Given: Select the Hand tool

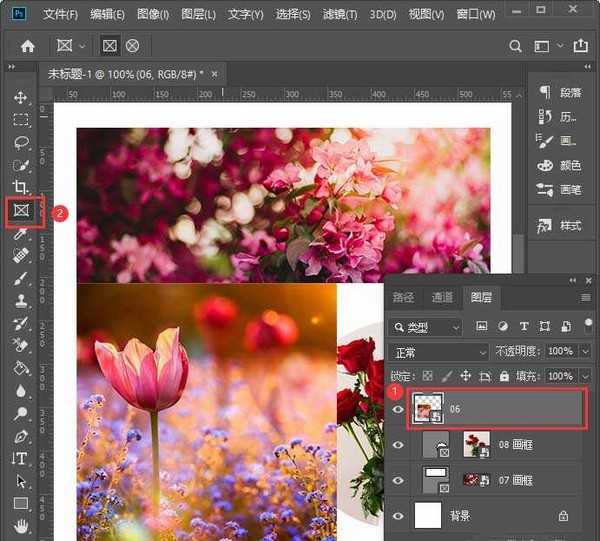Looking at the screenshot, I should coord(21,525).
